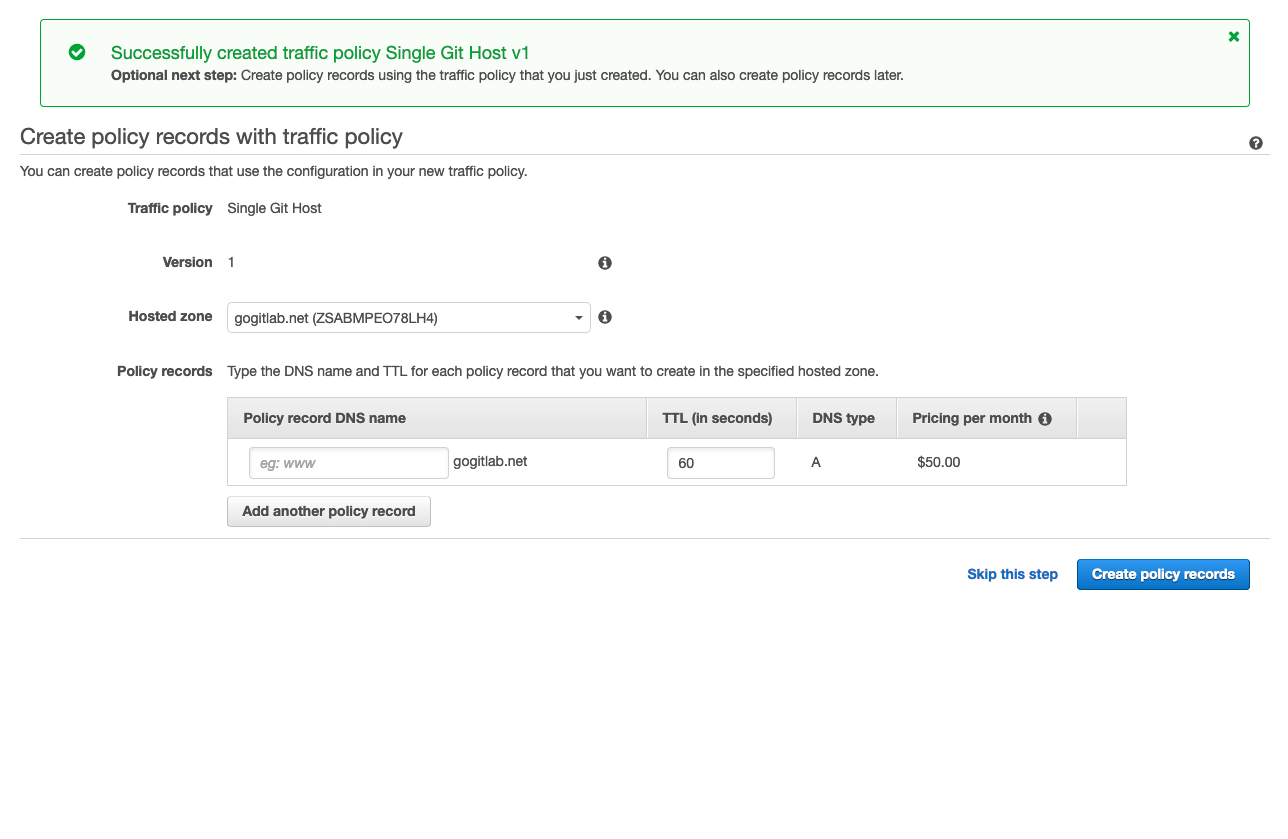
Task: Click the TTL field containing 60
Action: [720, 462]
